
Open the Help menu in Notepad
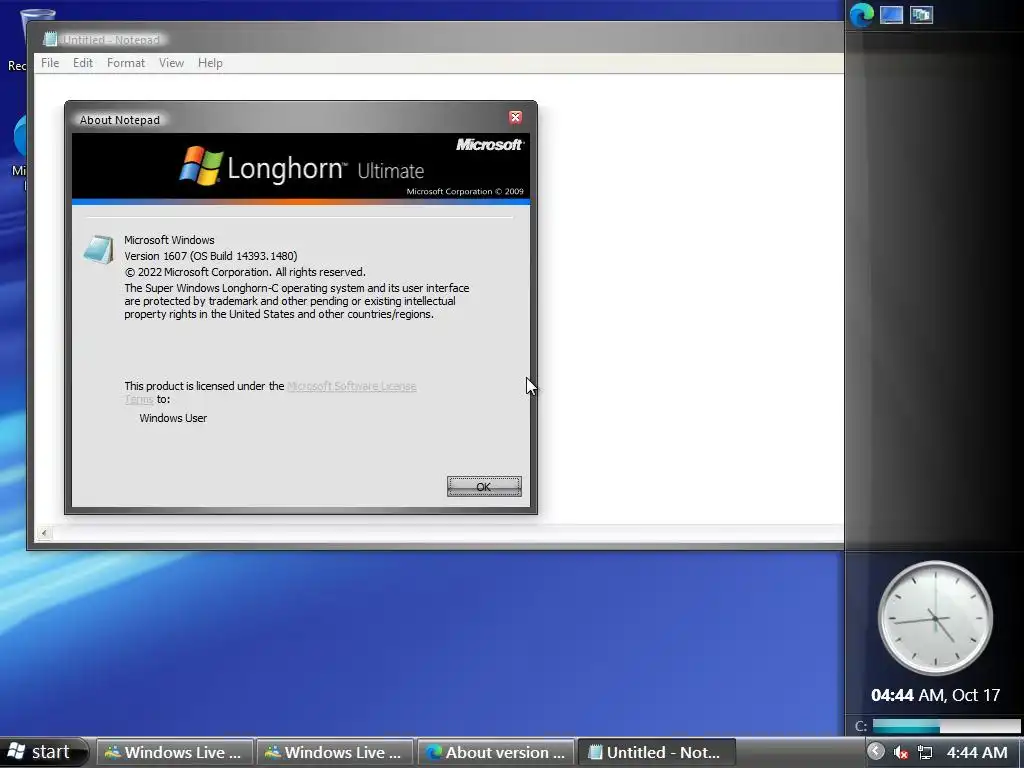(x=210, y=63)
